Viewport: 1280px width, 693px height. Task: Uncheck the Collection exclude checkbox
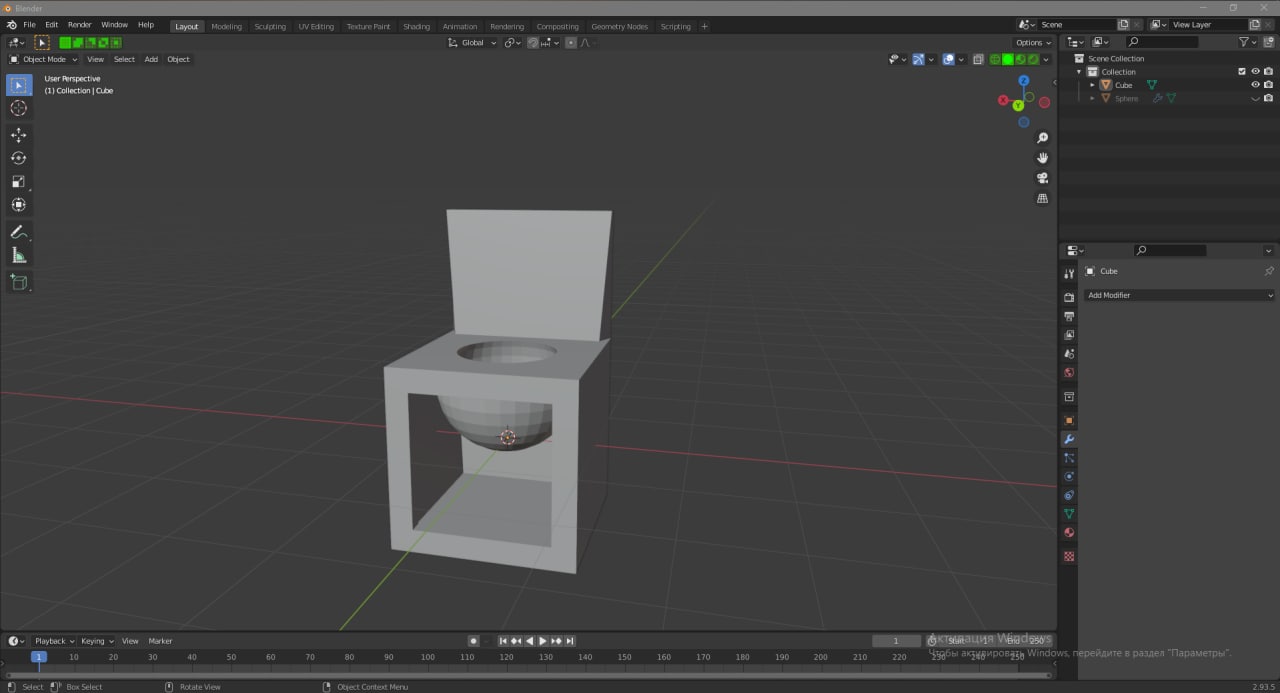(x=1242, y=72)
